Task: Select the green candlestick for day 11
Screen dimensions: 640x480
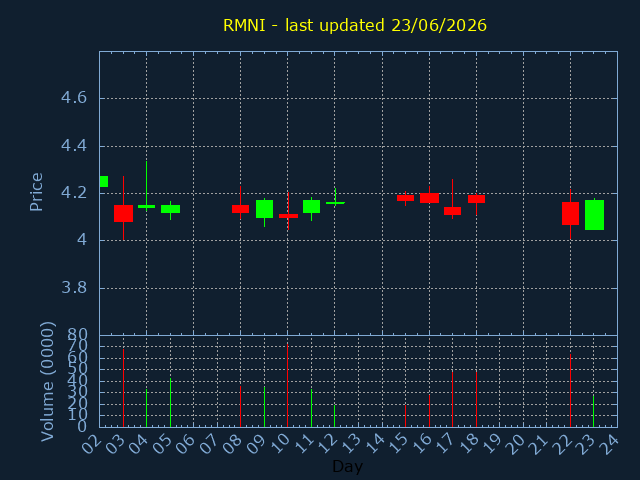Action: [x=311, y=207]
